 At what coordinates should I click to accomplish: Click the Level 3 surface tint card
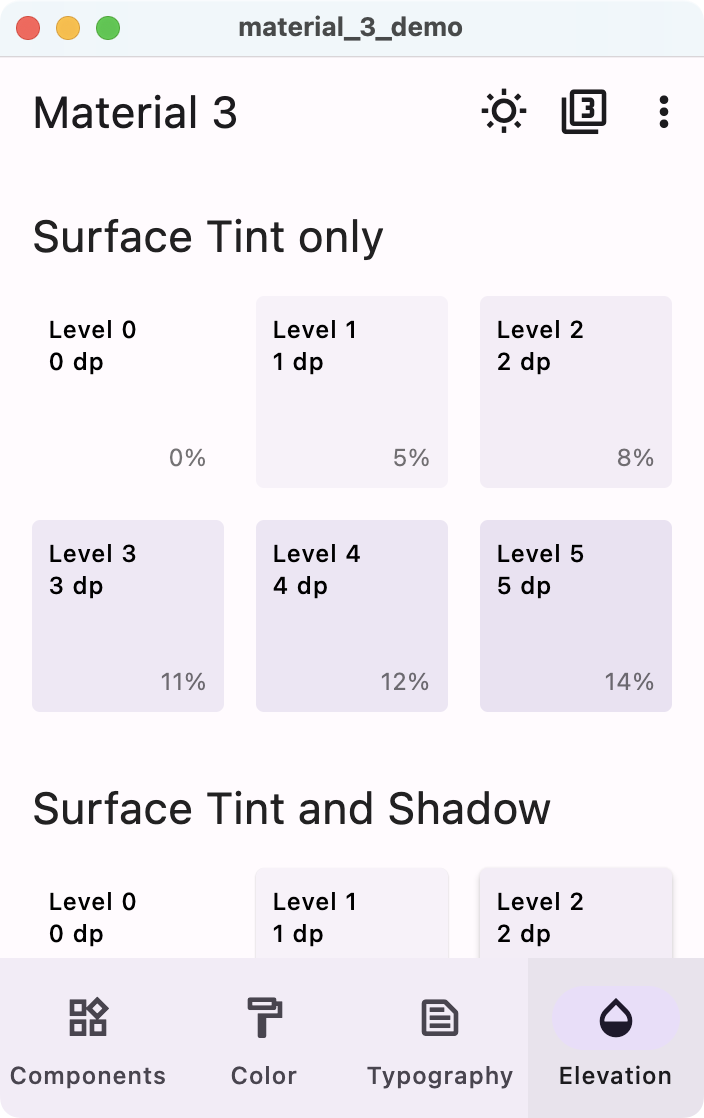pos(128,616)
